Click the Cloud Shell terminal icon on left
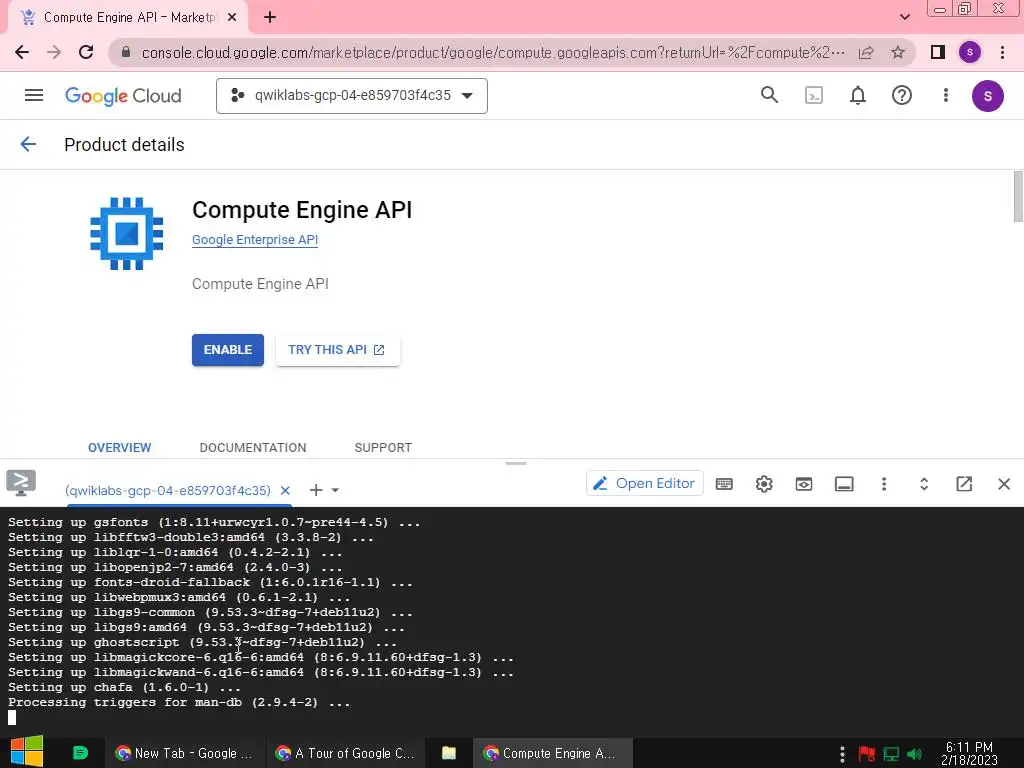Image resolution: width=1024 pixels, height=768 pixels. (x=21, y=483)
